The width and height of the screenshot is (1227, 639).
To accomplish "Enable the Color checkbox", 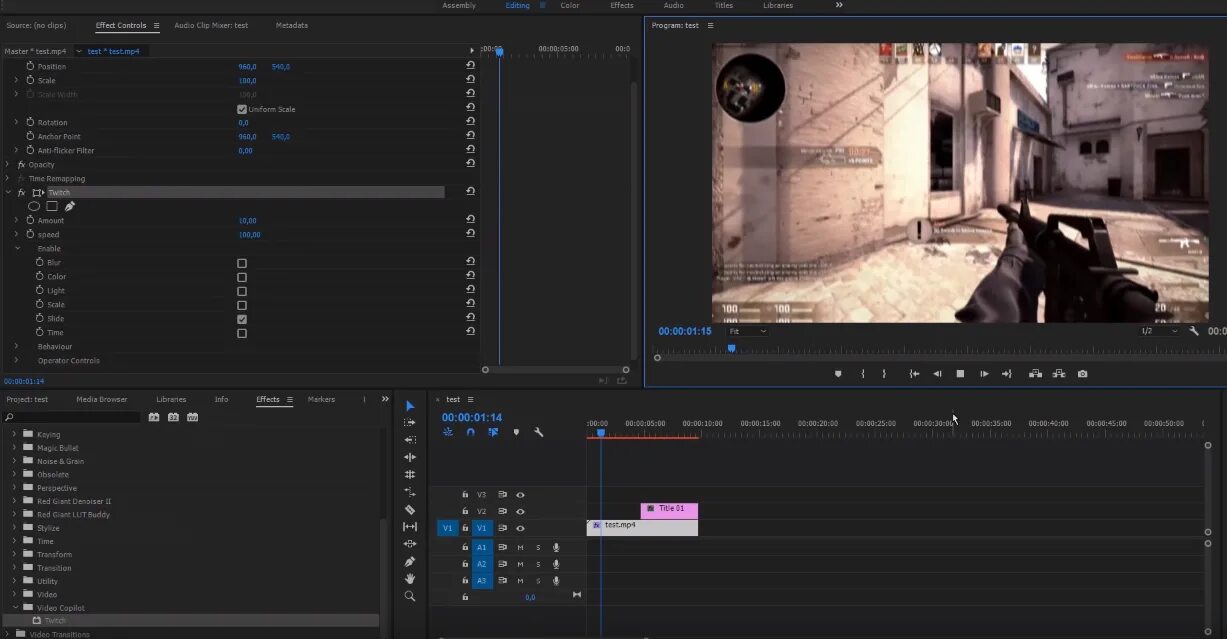I will [x=242, y=277].
